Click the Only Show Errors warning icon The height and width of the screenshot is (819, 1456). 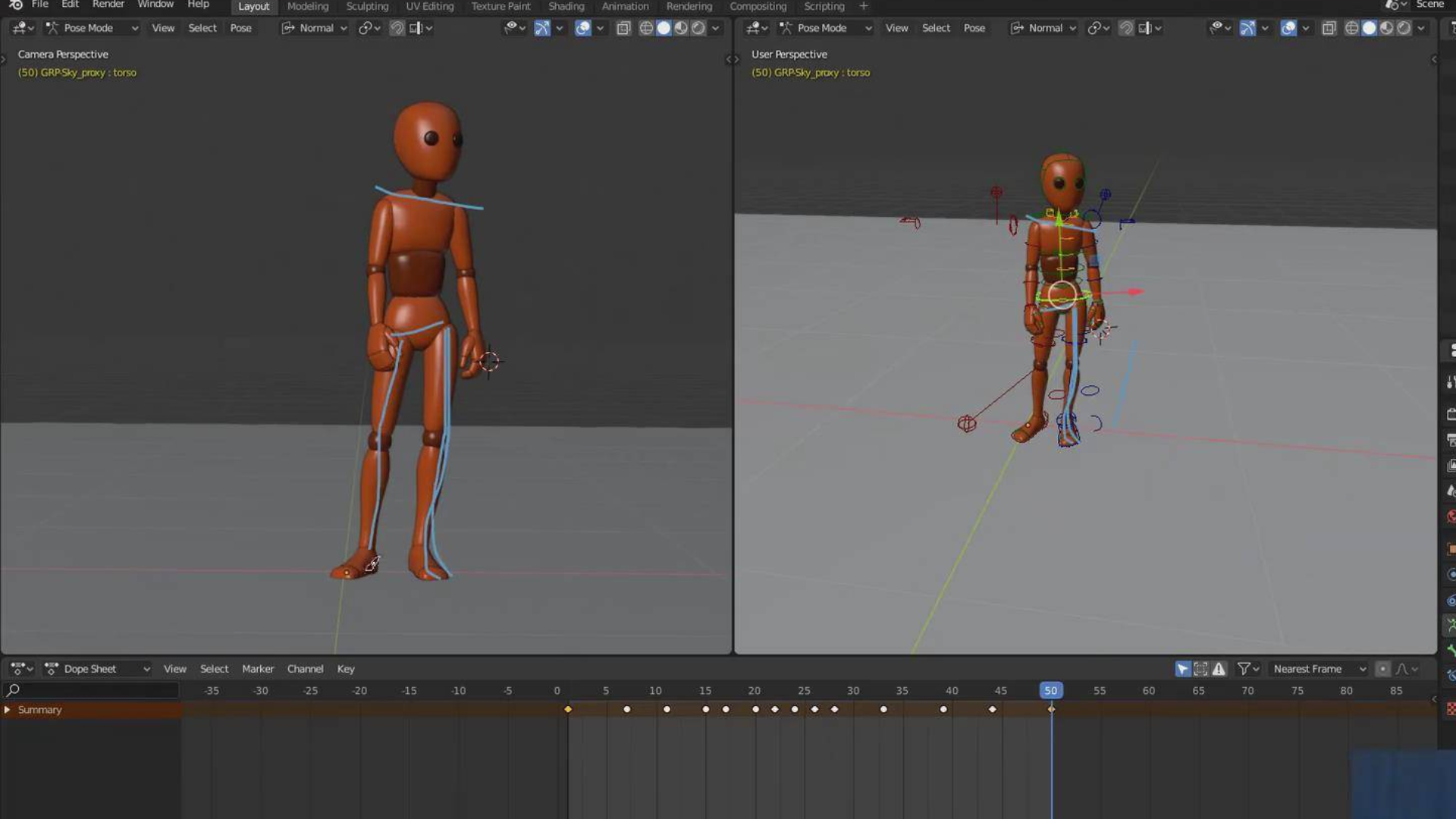1219,669
